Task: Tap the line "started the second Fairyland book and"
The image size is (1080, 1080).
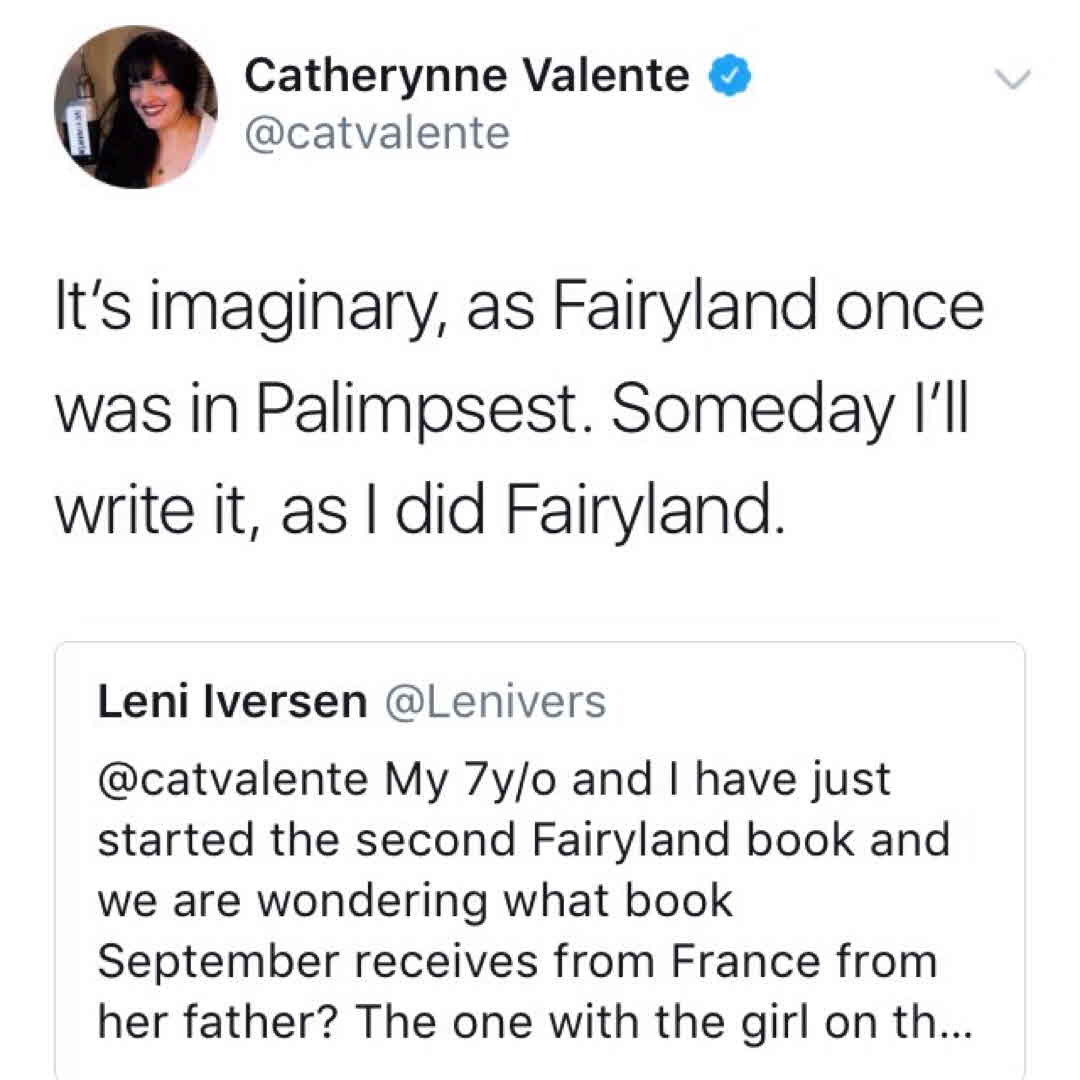Action: [523, 840]
